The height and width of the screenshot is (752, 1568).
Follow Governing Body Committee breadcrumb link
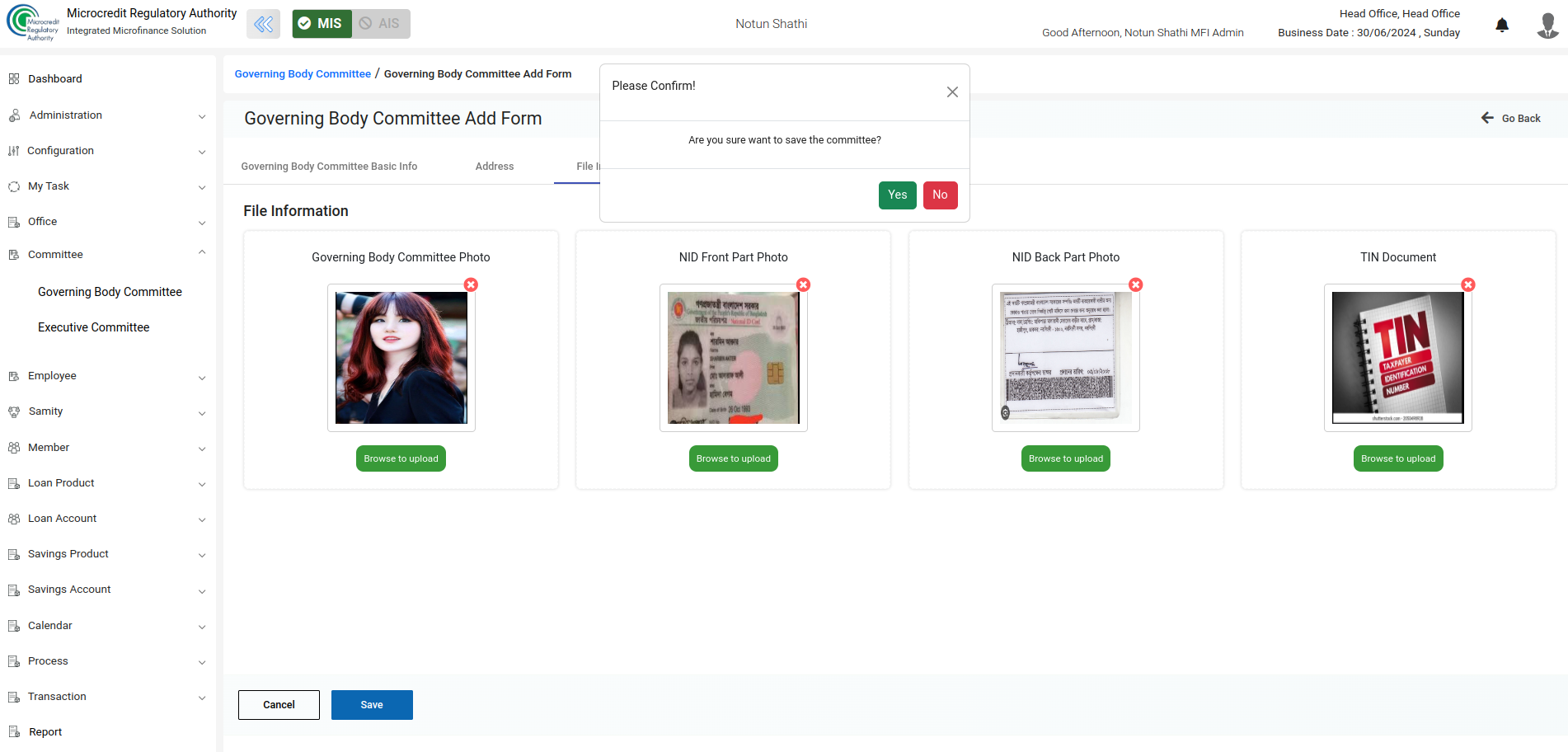point(303,74)
